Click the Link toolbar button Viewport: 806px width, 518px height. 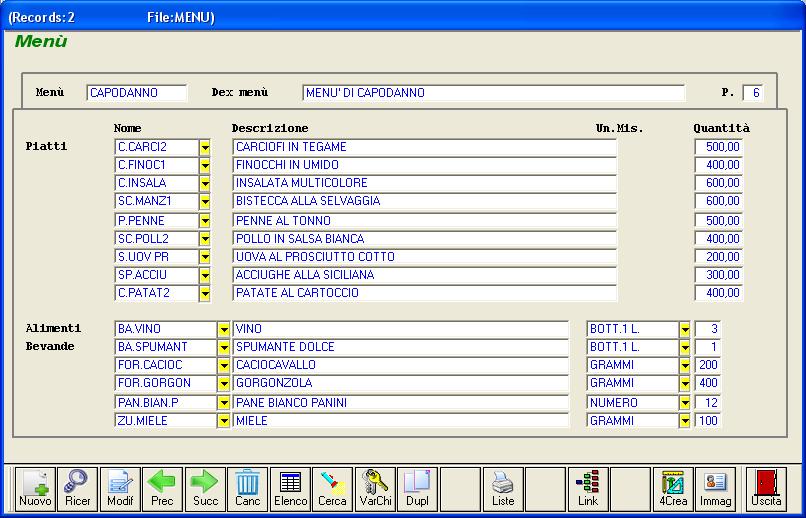(x=588, y=488)
